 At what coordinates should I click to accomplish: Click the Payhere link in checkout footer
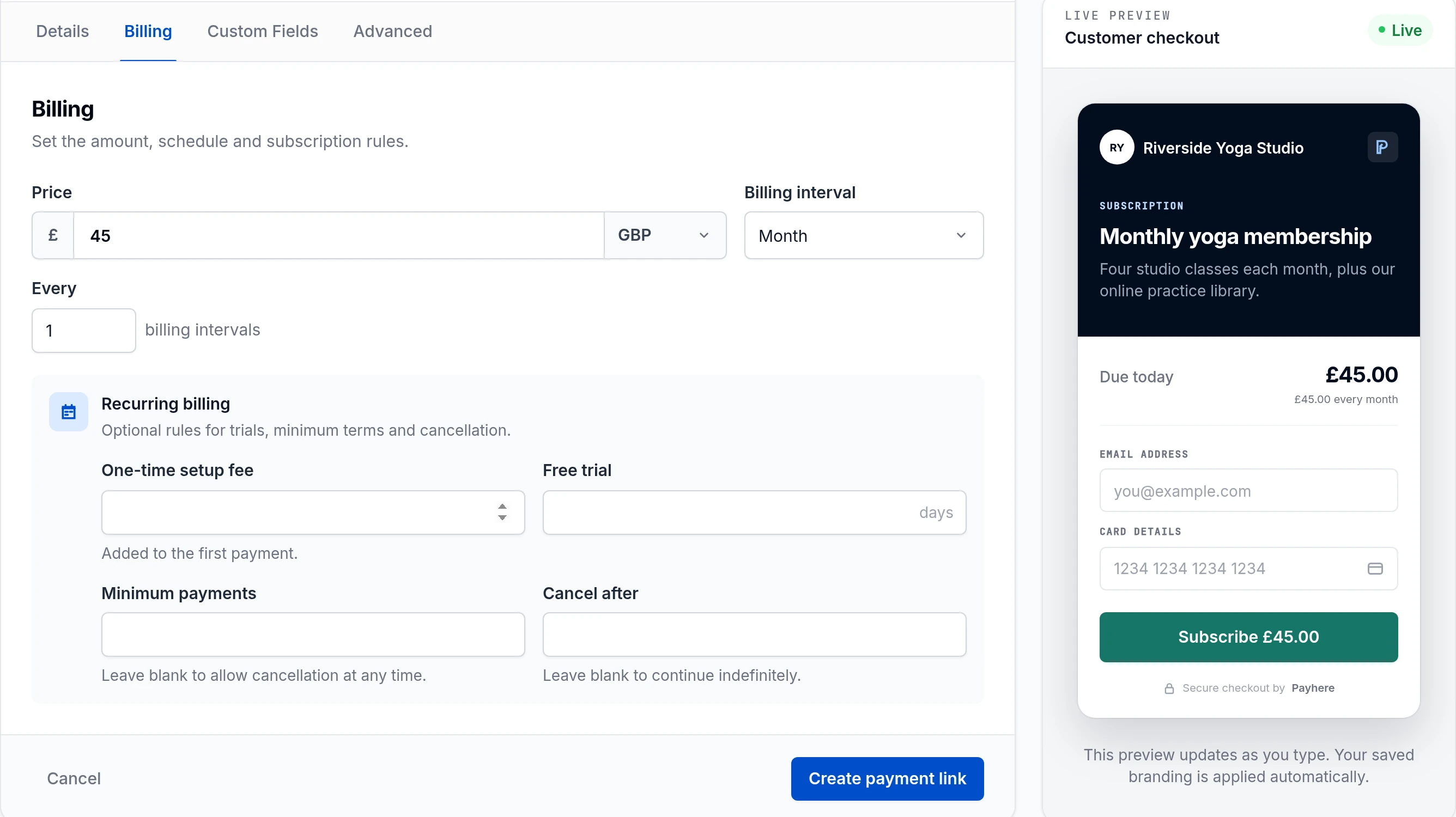[1313, 688]
